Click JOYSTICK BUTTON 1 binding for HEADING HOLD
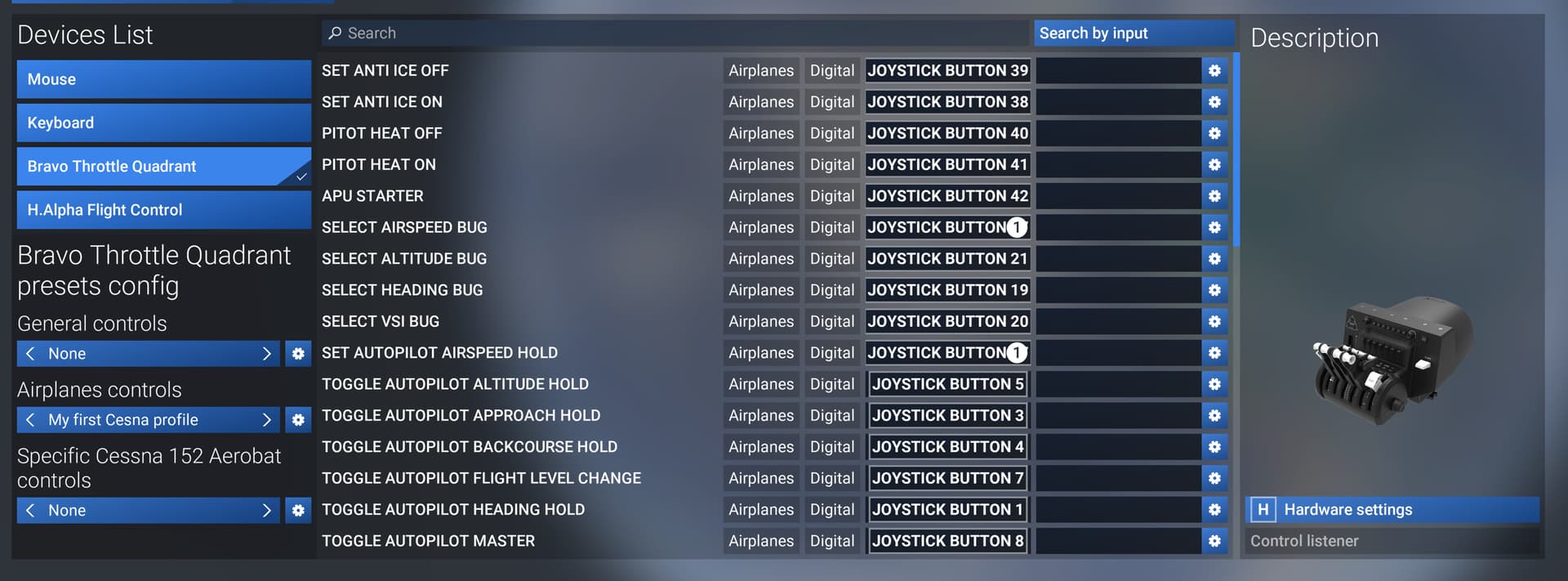Viewport: 1568px width, 581px height. click(948, 509)
